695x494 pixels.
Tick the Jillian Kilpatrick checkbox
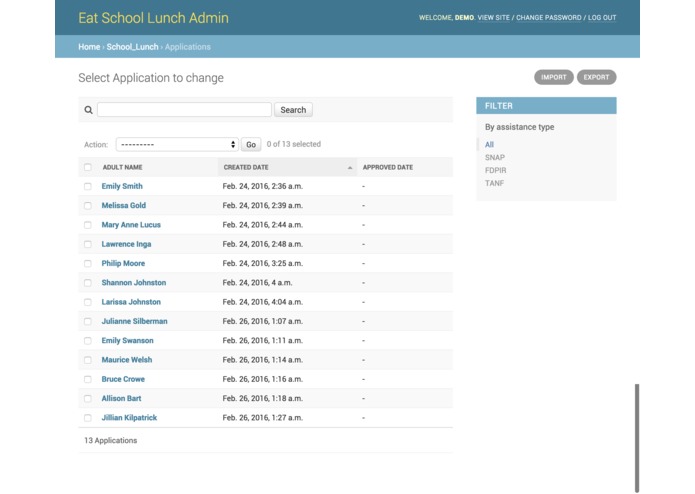pyautogui.click(x=87, y=418)
